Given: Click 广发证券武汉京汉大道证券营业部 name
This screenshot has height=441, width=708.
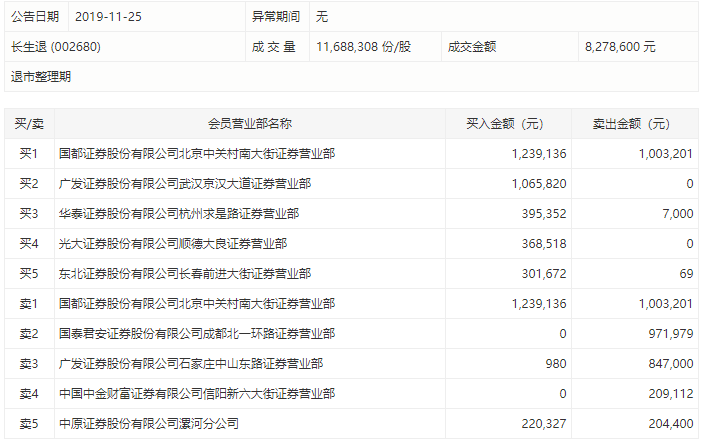Looking at the screenshot, I should tap(185, 184).
